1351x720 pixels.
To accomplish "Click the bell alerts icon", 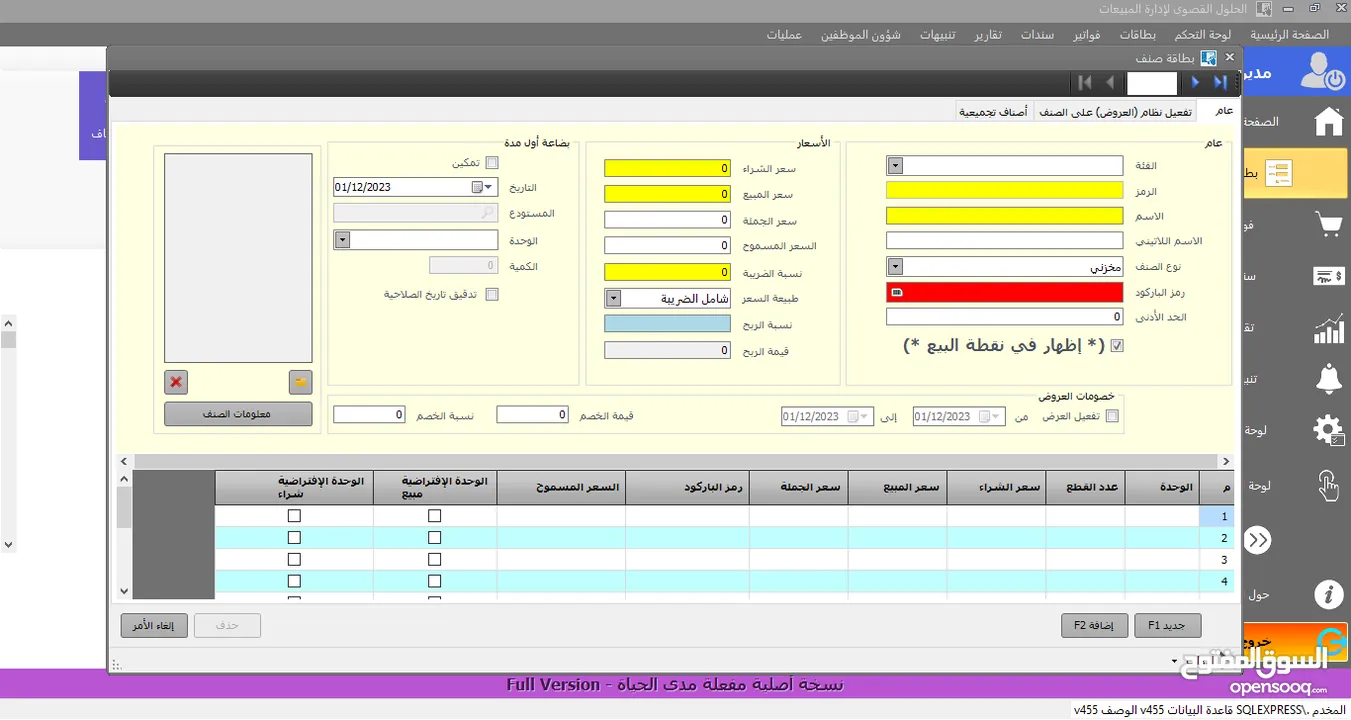I will [1328, 379].
